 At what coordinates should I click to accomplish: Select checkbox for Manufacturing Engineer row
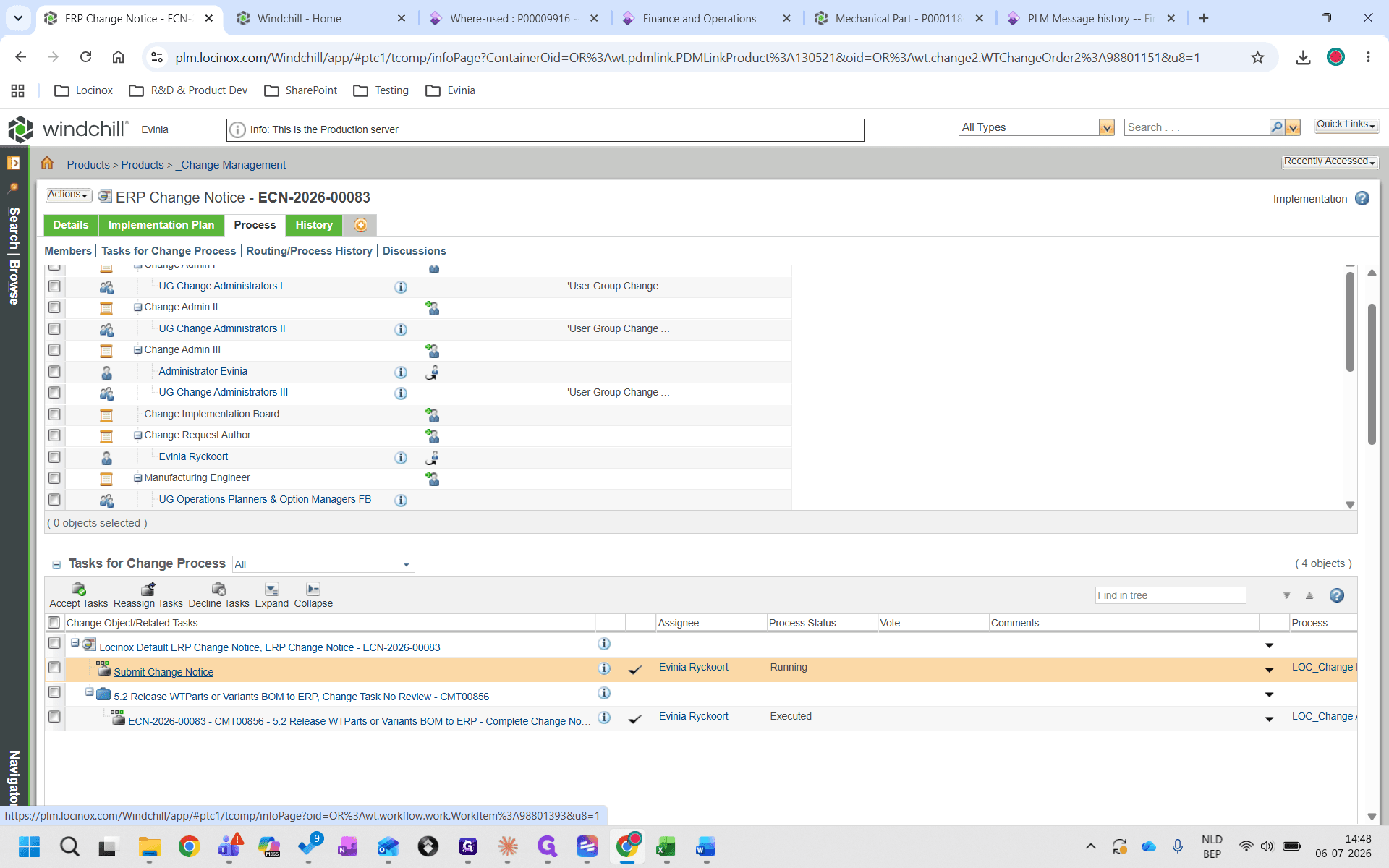point(54,478)
